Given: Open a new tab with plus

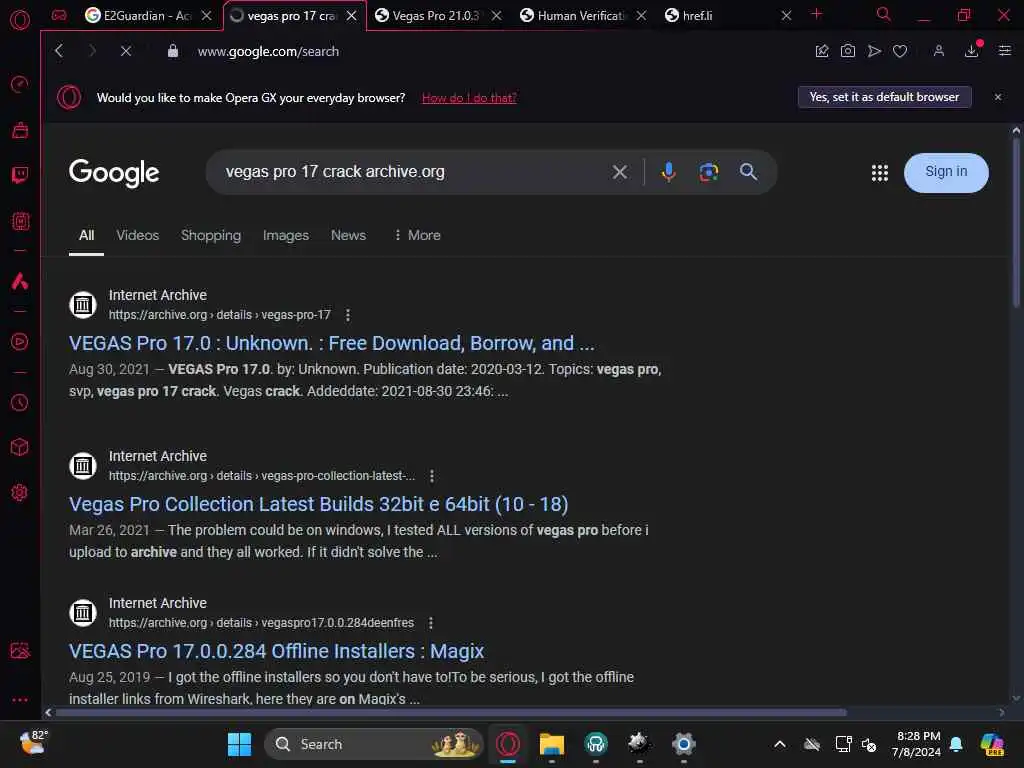Looking at the screenshot, I should [x=816, y=14].
